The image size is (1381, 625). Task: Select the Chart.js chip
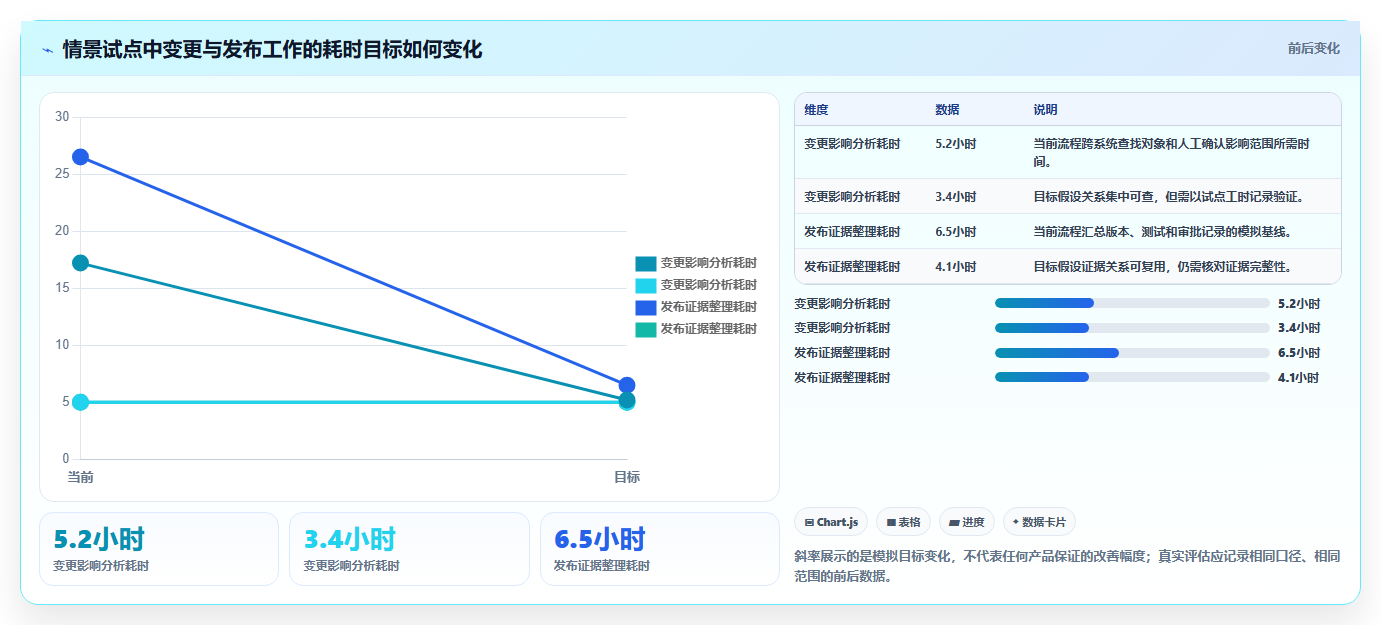pyautogui.click(x=831, y=522)
